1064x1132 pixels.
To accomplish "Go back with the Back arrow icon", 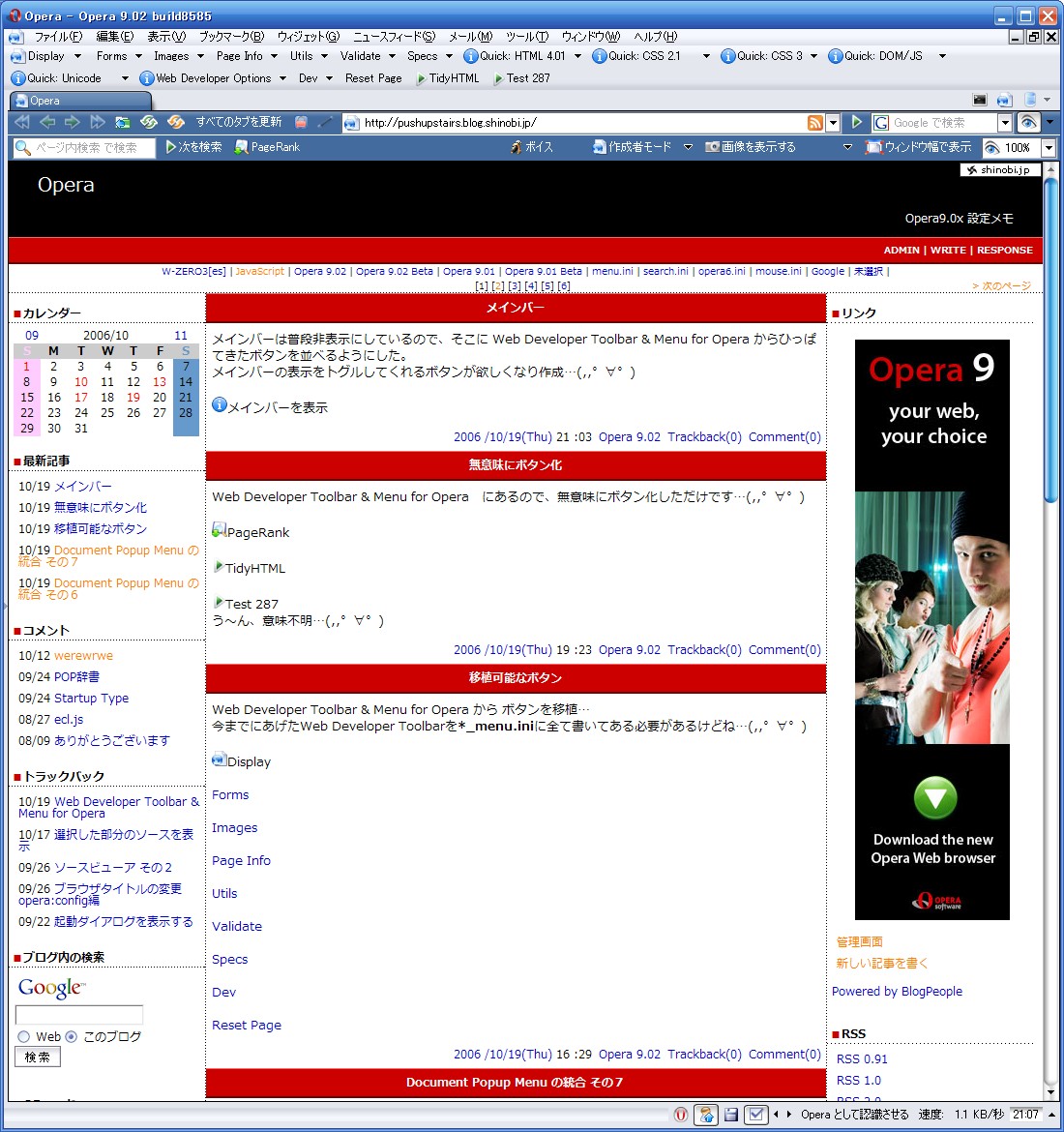I will pyautogui.click(x=47, y=122).
